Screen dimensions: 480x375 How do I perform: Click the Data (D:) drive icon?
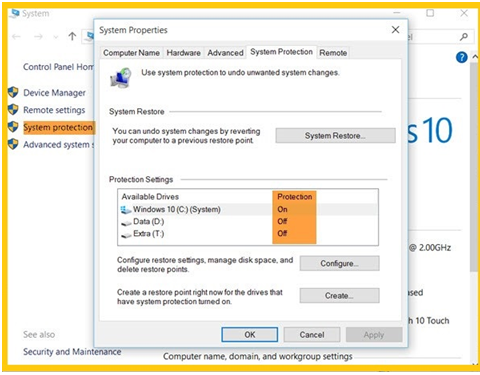126,223
